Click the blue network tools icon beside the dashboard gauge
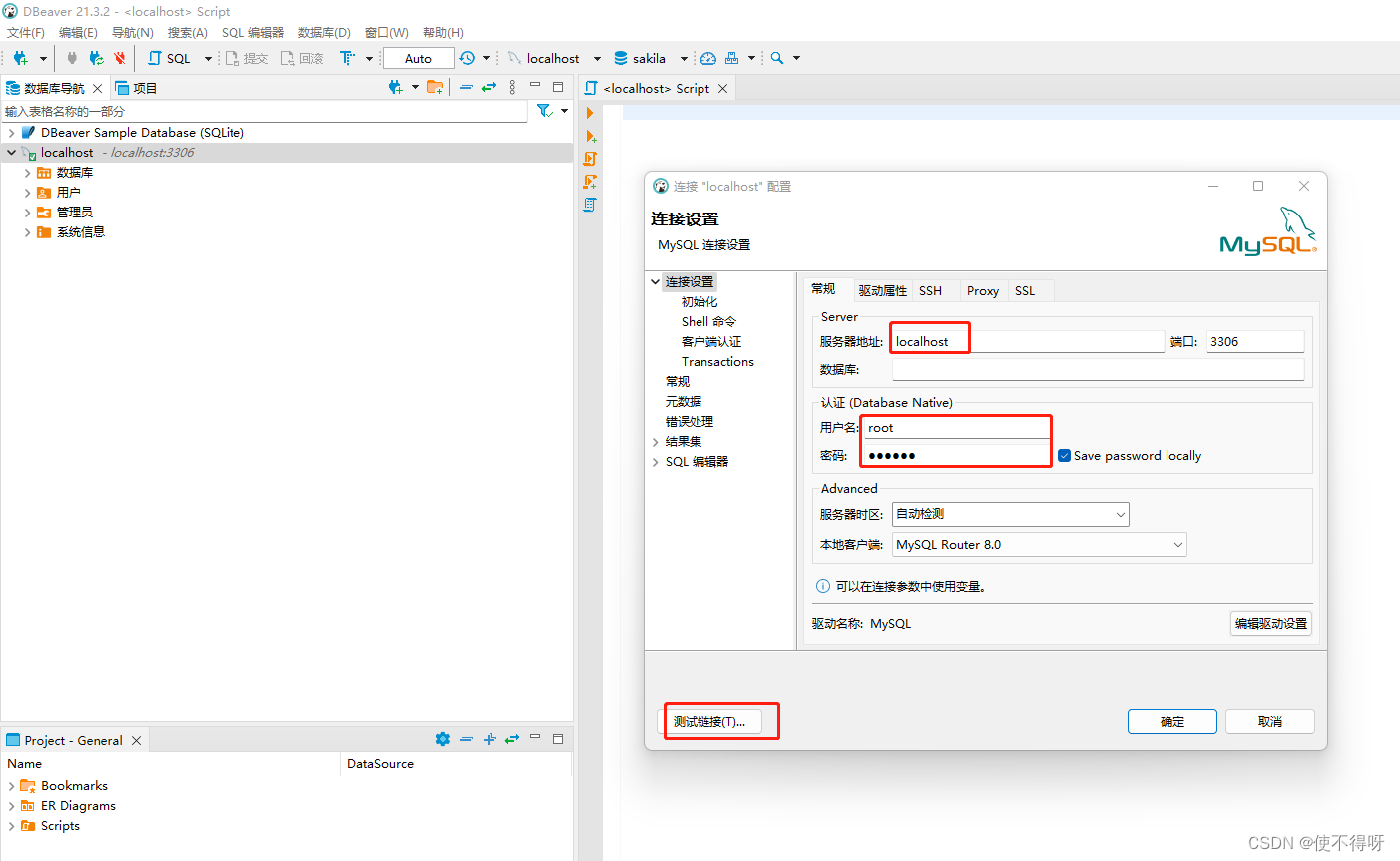1400x861 pixels. 732,58
